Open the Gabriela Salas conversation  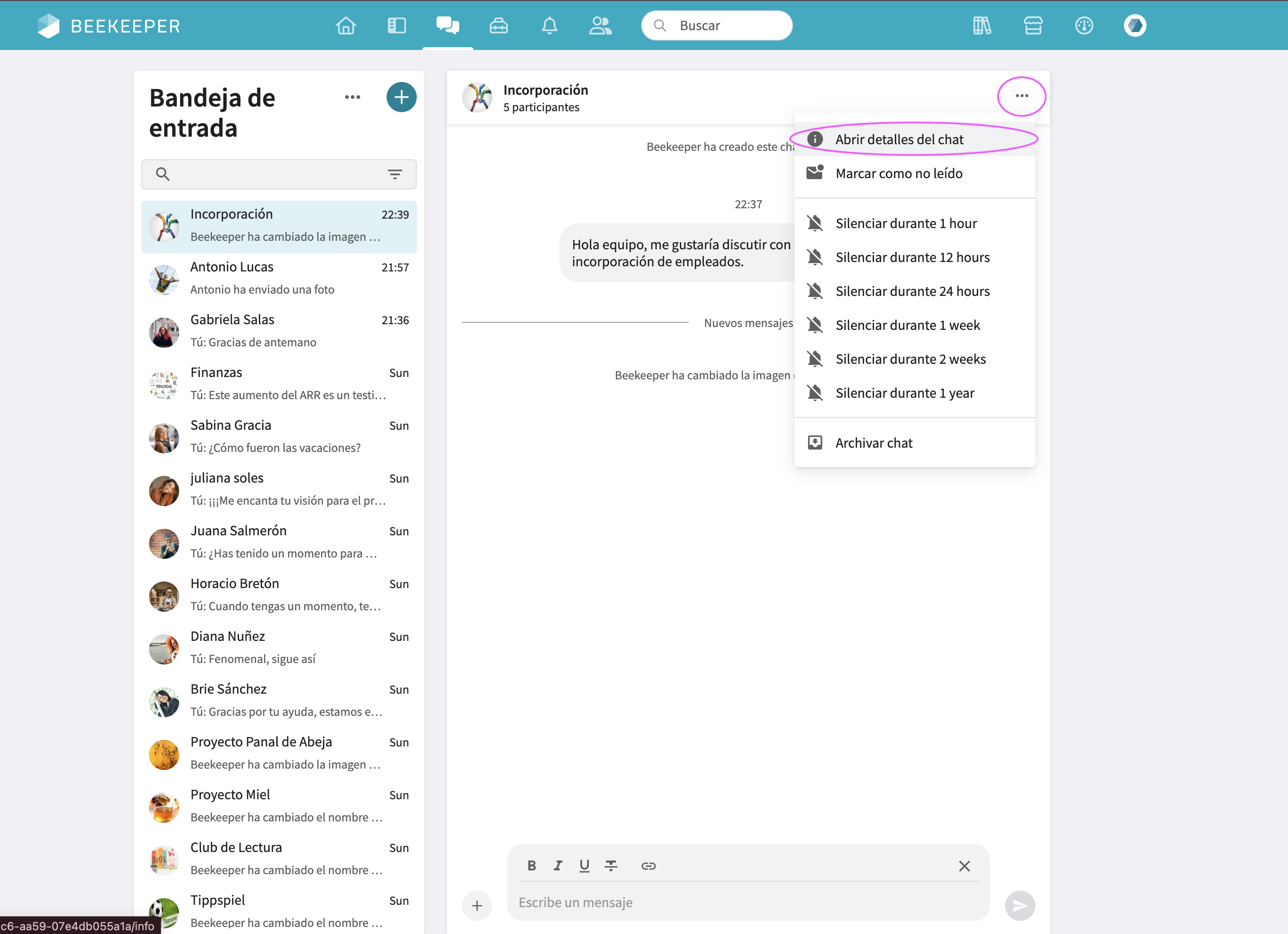pos(278,332)
